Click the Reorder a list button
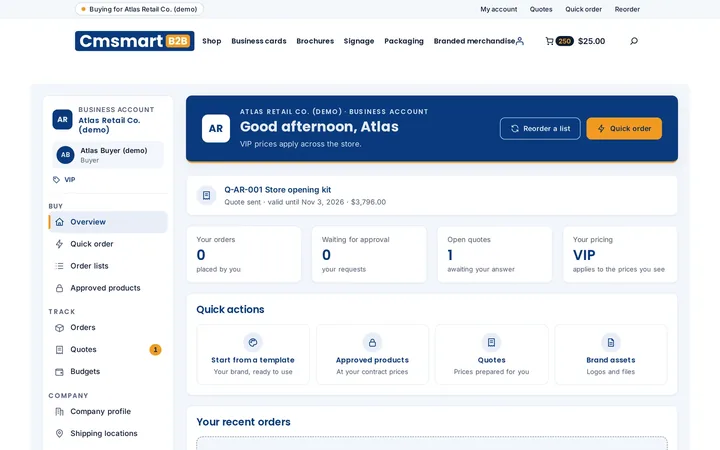The image size is (720, 450). pyautogui.click(x=540, y=129)
